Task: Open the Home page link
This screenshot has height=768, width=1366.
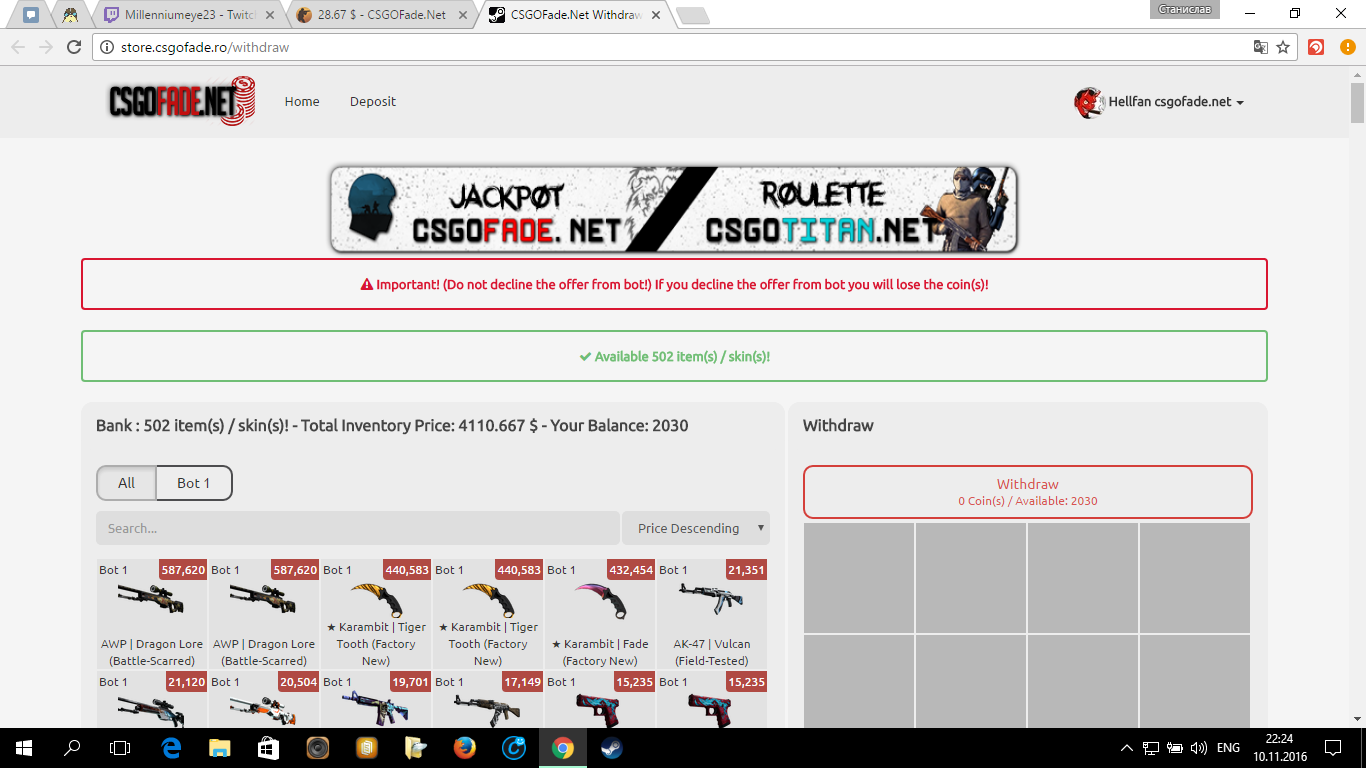Action: click(x=302, y=102)
